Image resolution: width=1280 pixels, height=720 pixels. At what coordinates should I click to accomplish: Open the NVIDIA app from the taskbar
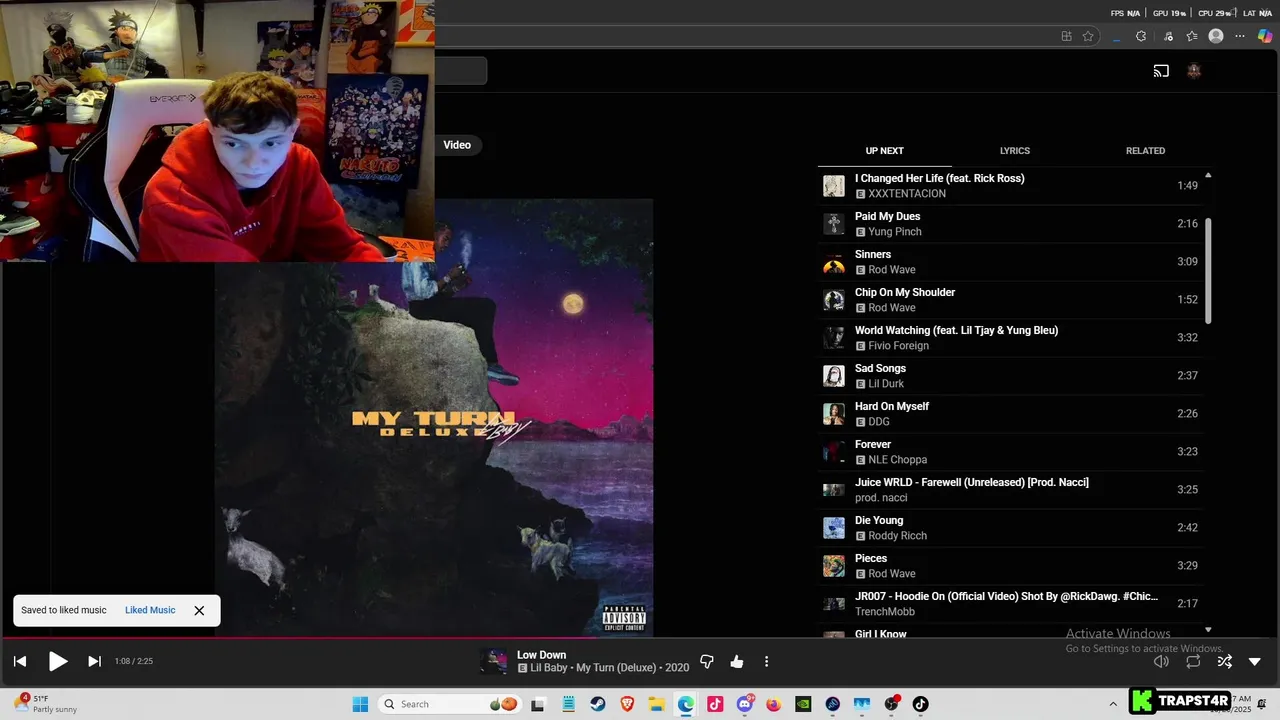[803, 704]
